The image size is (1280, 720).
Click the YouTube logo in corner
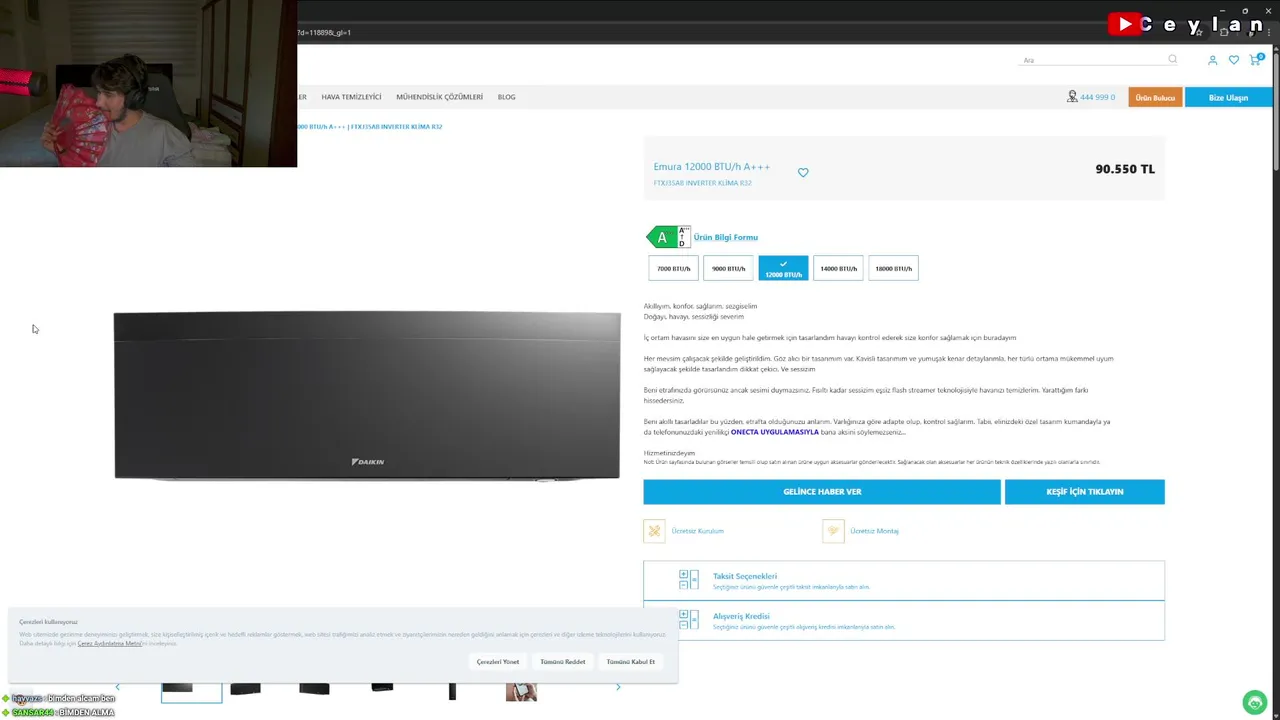coord(1125,25)
